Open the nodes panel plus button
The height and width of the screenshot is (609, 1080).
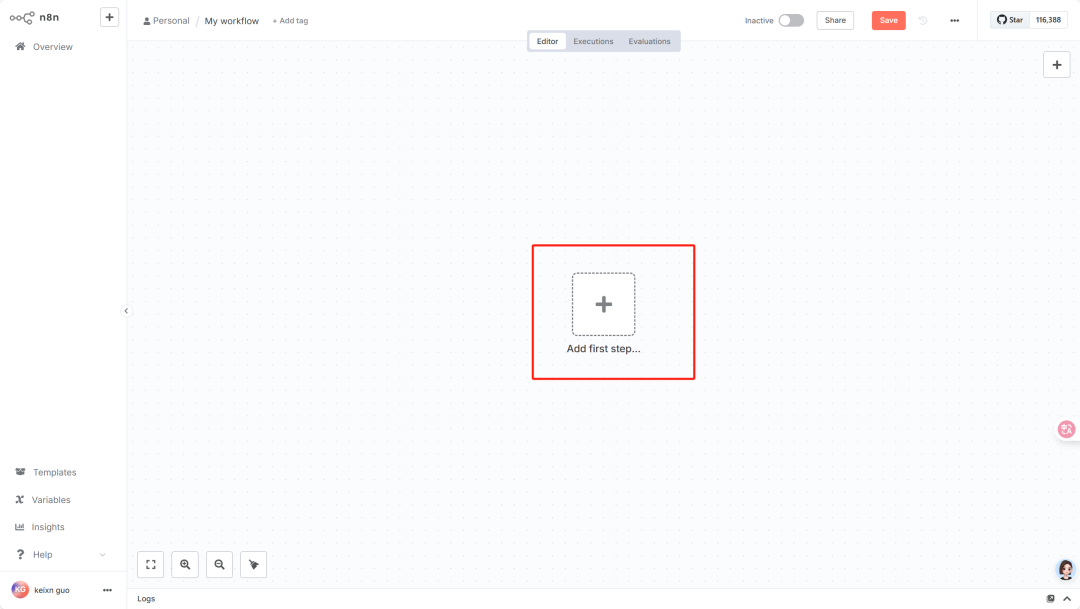tap(1057, 65)
